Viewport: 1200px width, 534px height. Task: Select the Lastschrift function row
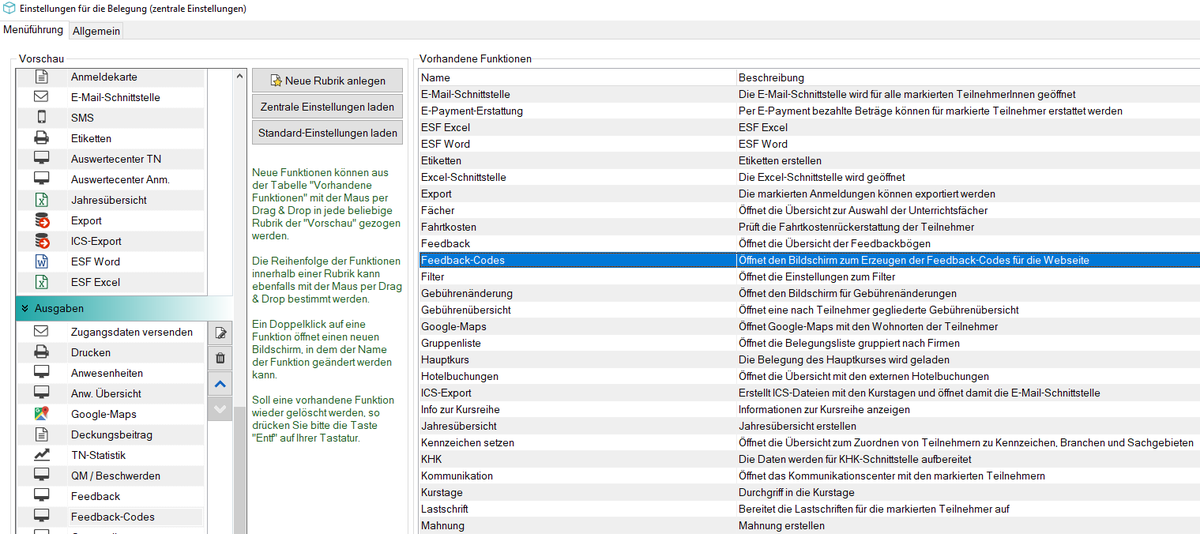808,509
